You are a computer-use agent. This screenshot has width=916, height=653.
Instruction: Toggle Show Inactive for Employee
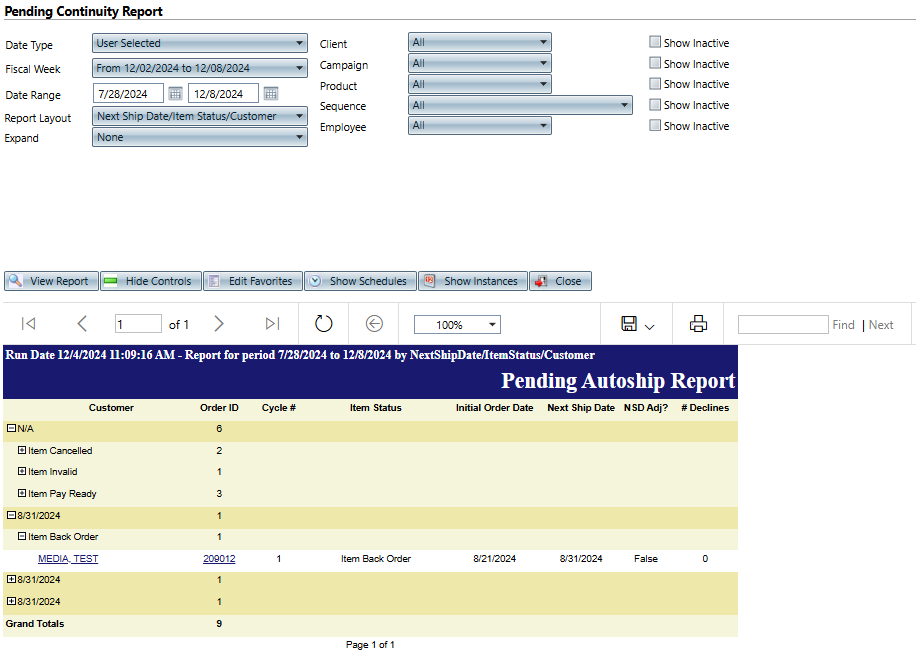click(655, 126)
